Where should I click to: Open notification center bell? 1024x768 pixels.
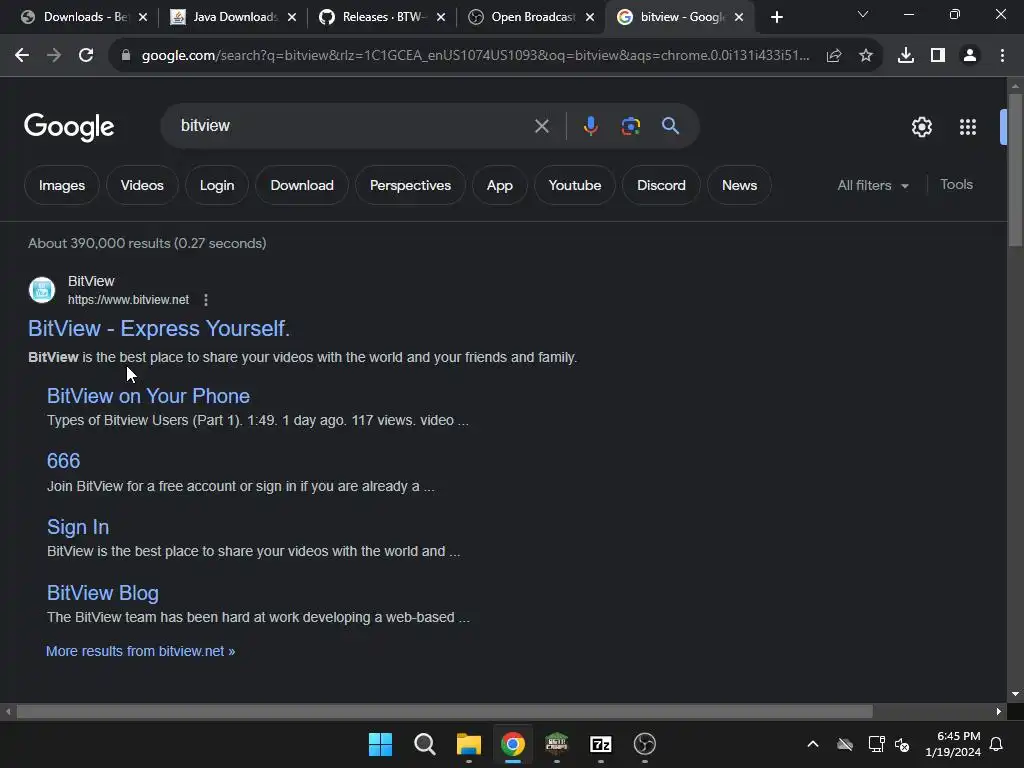click(x=996, y=744)
